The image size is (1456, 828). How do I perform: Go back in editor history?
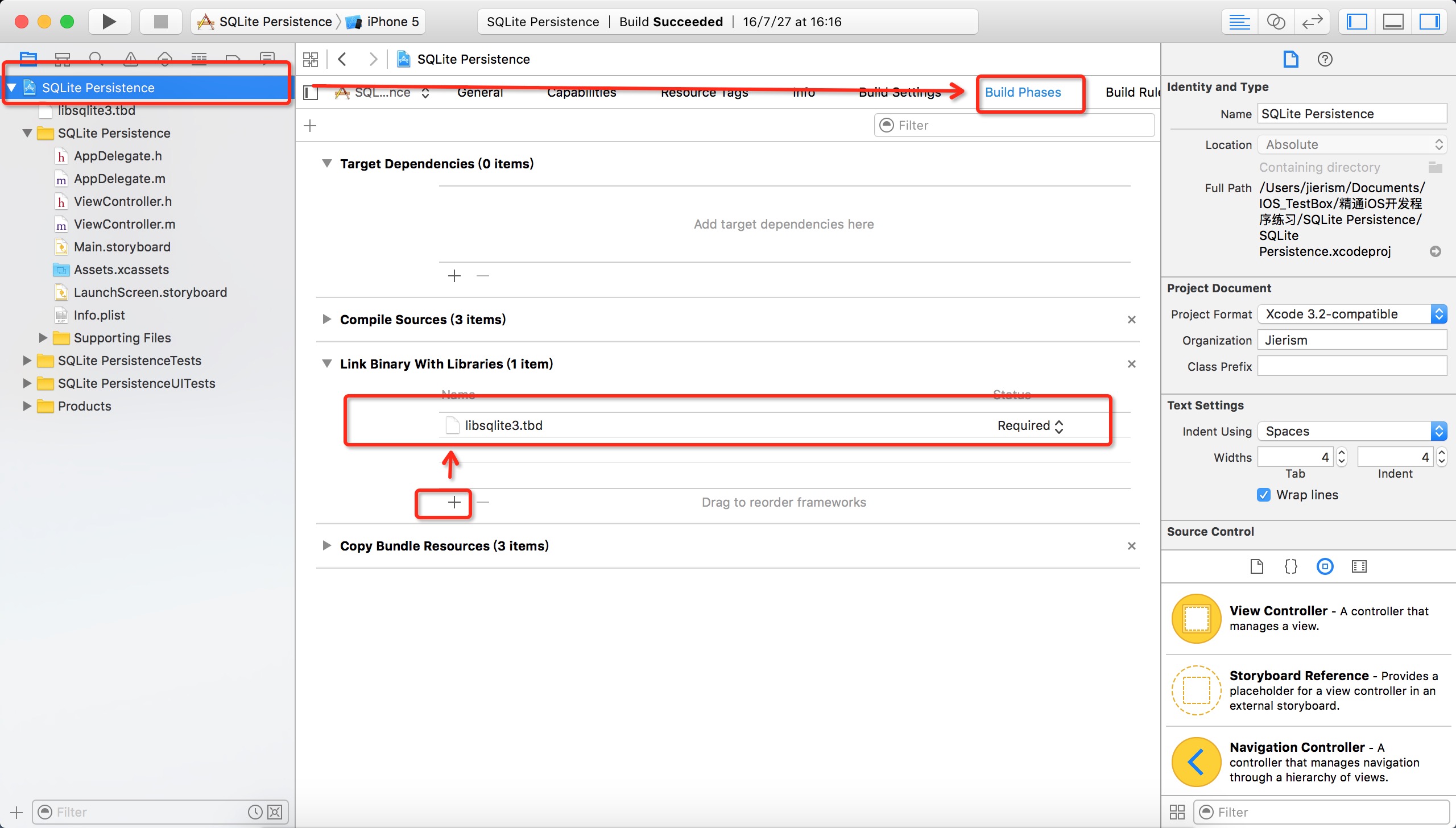342,59
